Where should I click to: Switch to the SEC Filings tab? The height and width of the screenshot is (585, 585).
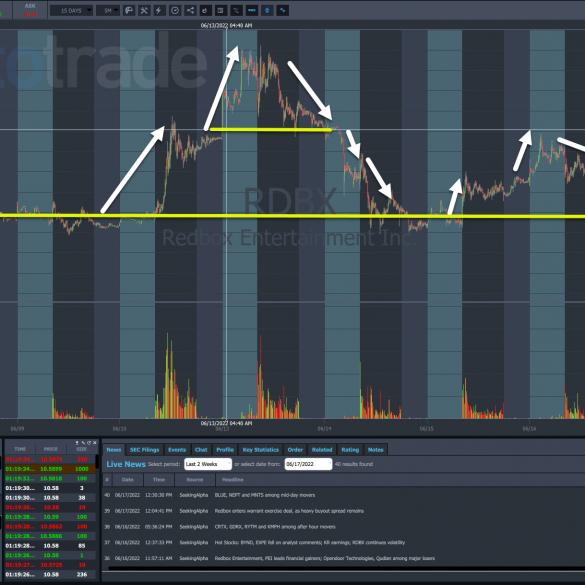144,450
